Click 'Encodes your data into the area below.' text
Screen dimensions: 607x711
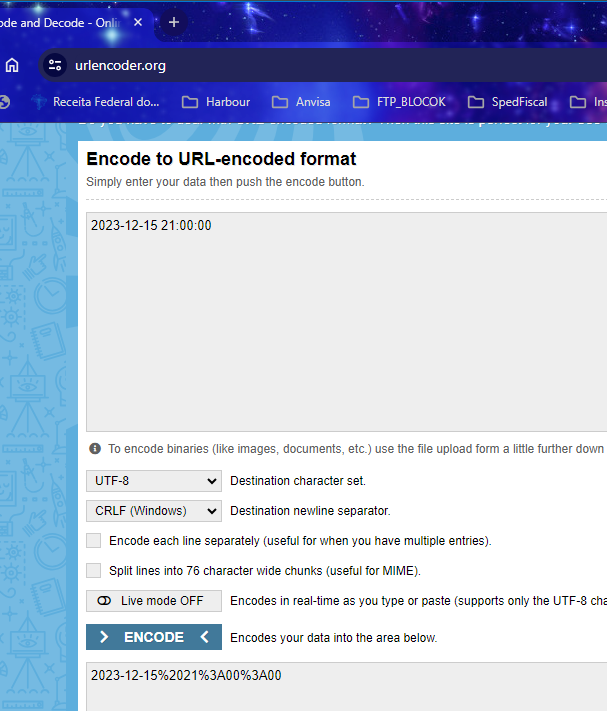pos(334,638)
